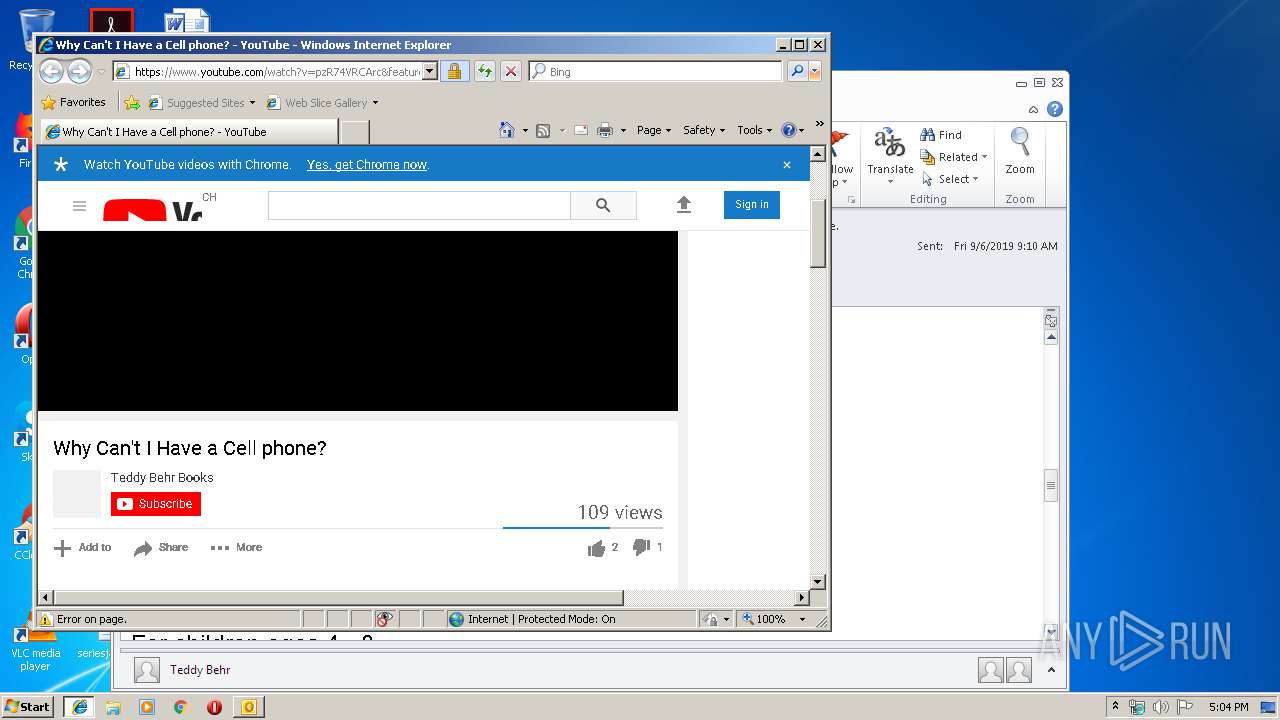This screenshot has height=720, width=1280.
Task: Open the Tools menu
Action: [x=755, y=130]
